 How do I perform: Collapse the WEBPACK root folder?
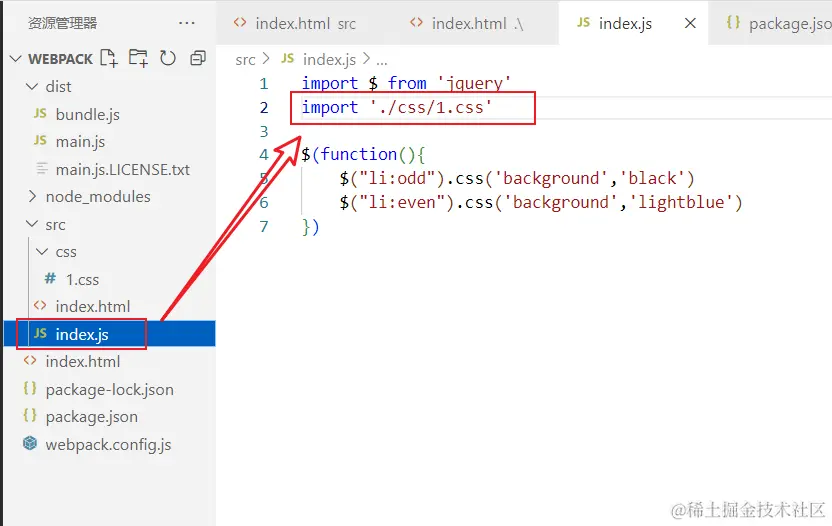click(x=16, y=58)
